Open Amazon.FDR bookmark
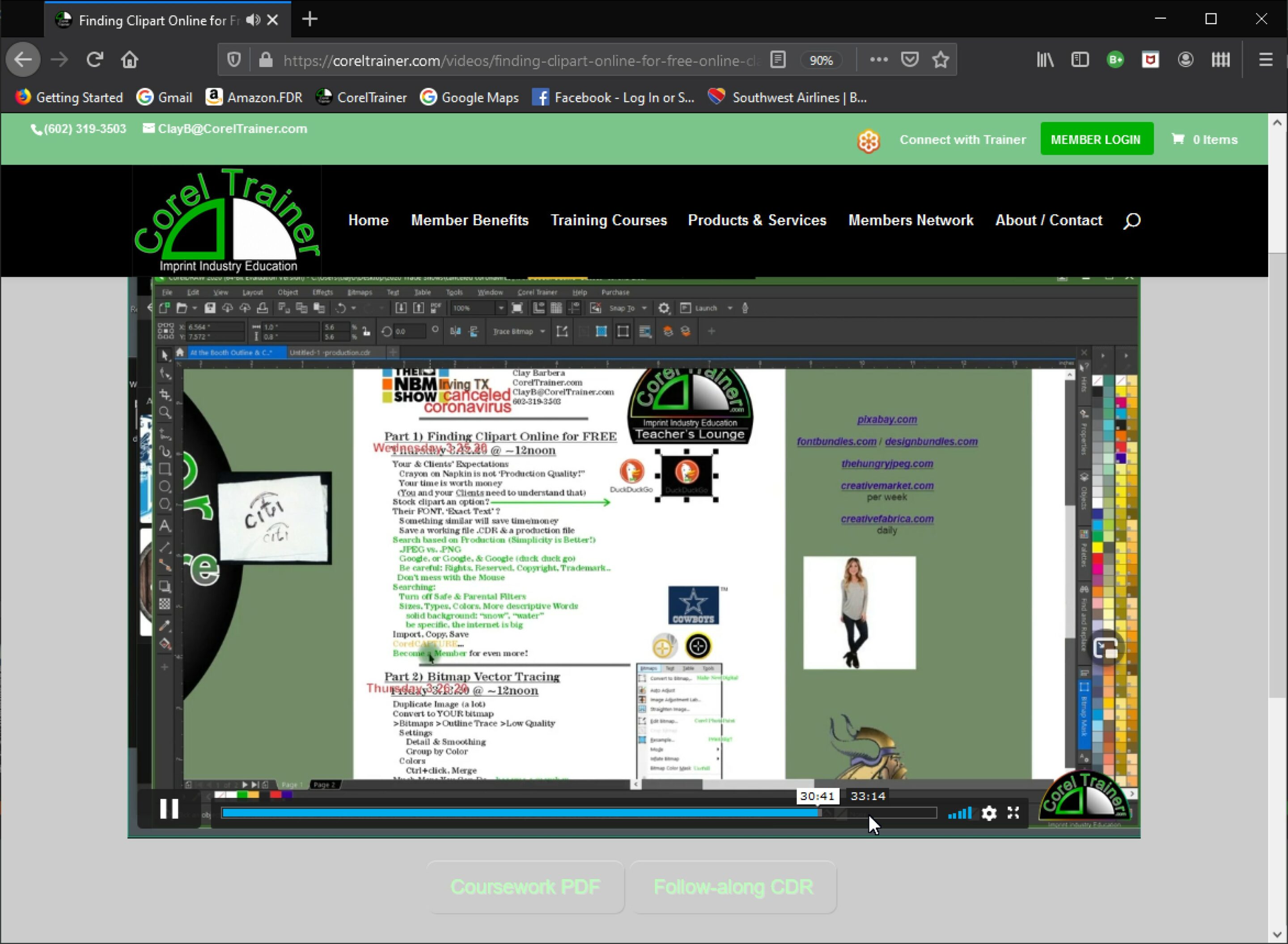 tap(254, 98)
